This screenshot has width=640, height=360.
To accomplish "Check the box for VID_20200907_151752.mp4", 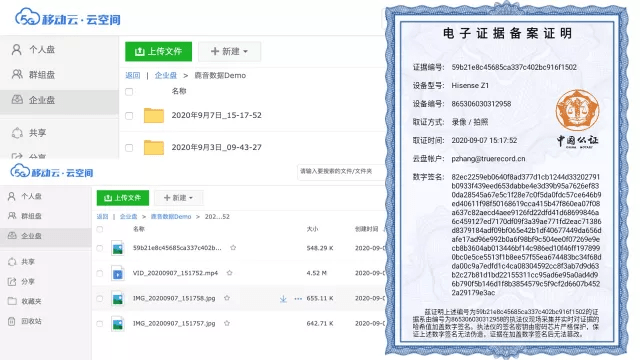I will pyautogui.click(x=100, y=273).
